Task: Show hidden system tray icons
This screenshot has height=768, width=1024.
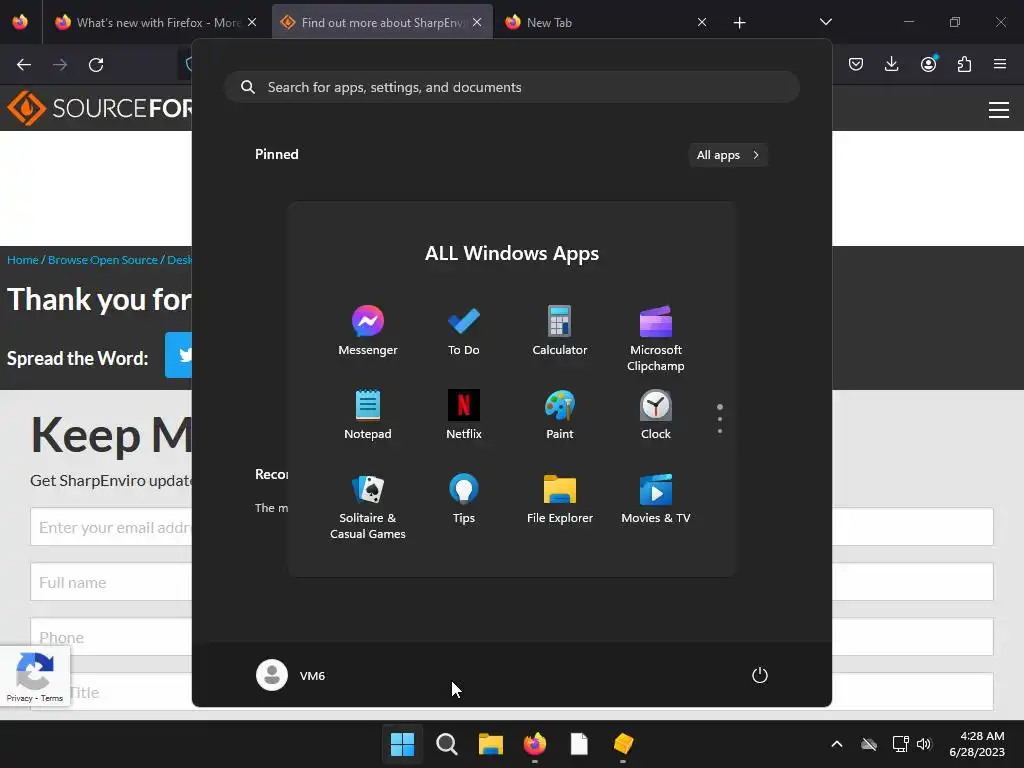Action: [837, 743]
